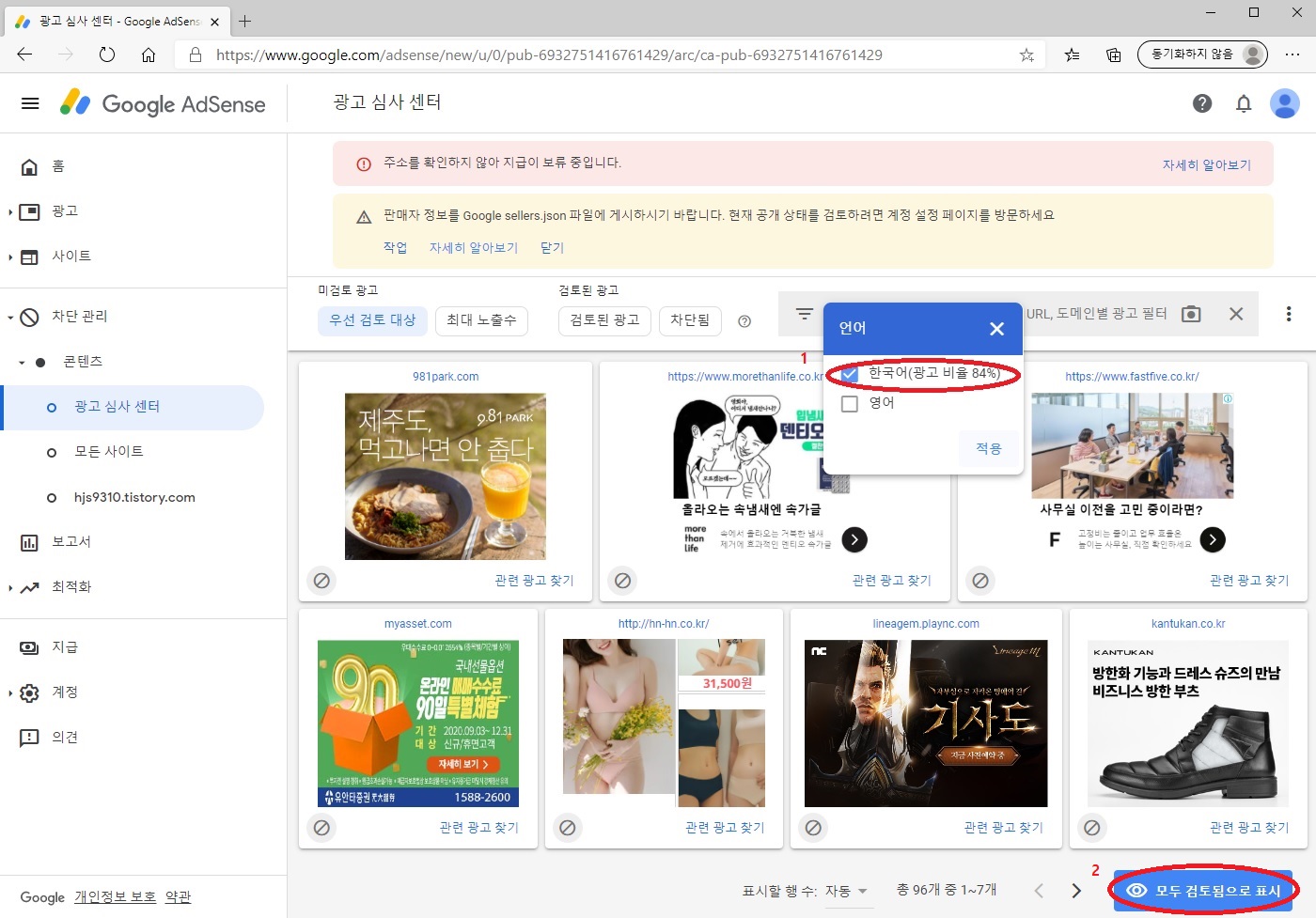The height and width of the screenshot is (918, 1316).
Task: Collapse the 차단 관리 section
Action: (x=10, y=317)
